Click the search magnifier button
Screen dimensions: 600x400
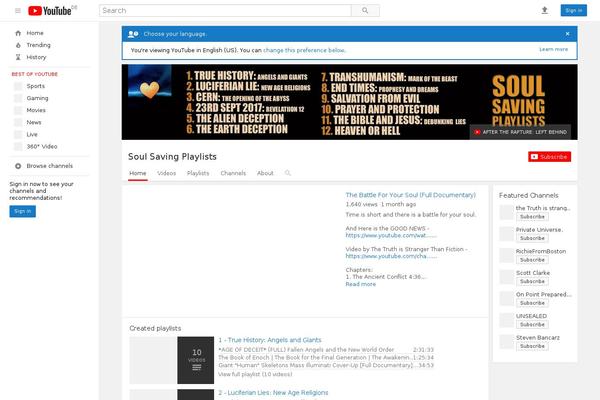click(x=365, y=11)
